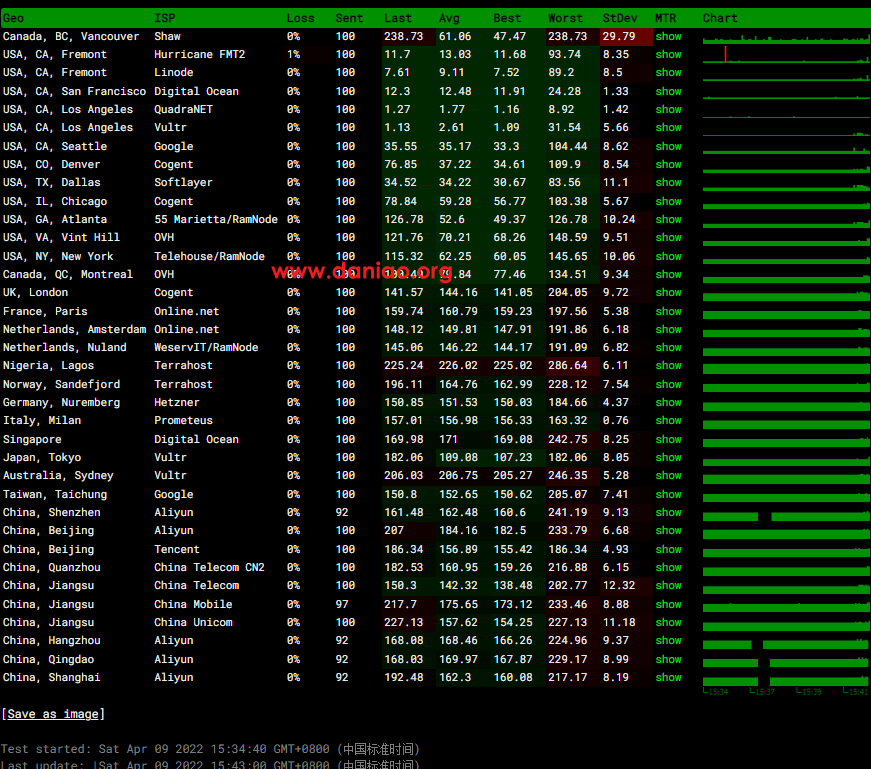Show MTR for Qingdao Aliyun
Screen dimensions: 871x769
click(x=668, y=660)
